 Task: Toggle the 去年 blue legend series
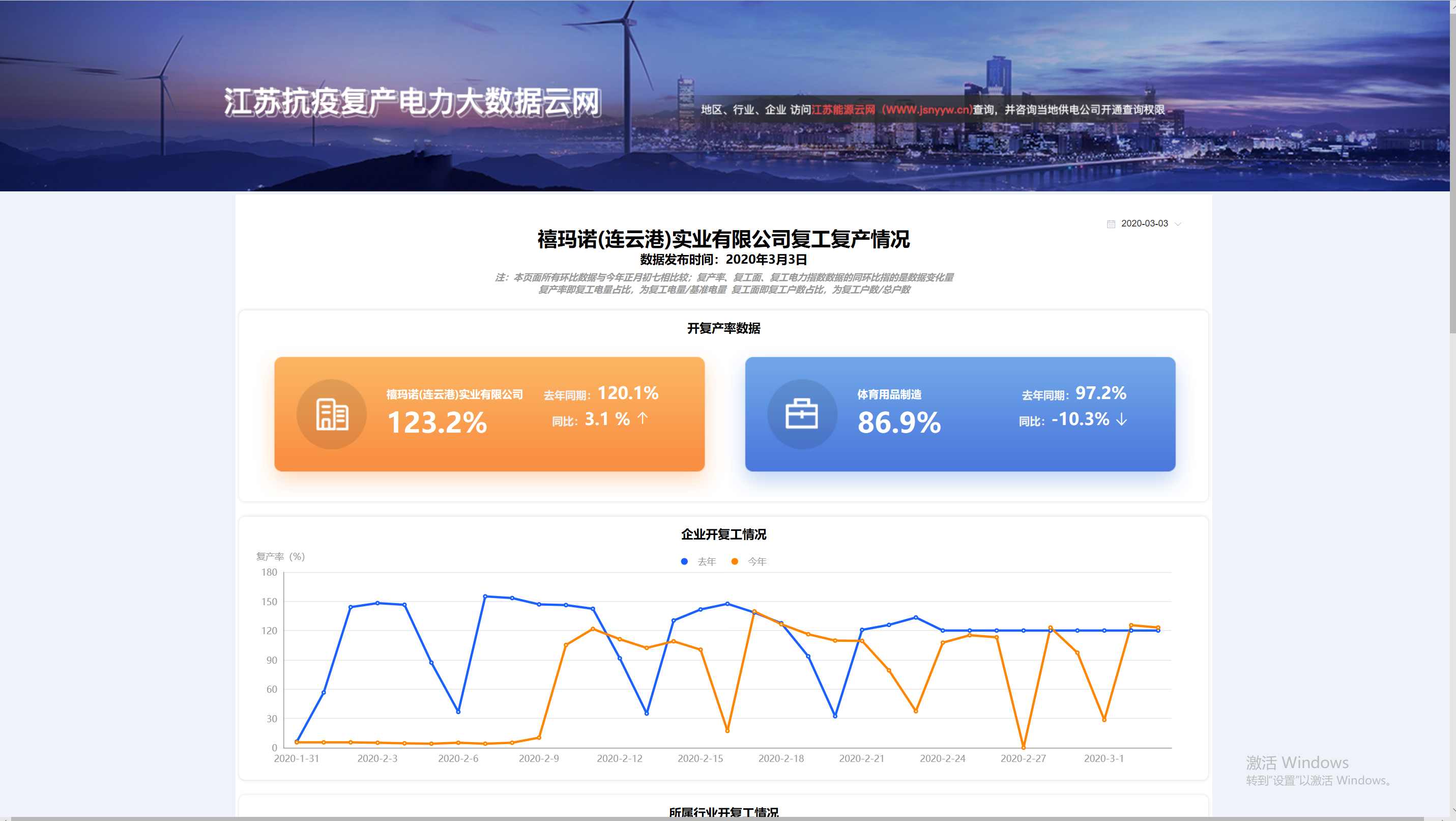pyautogui.click(x=699, y=561)
